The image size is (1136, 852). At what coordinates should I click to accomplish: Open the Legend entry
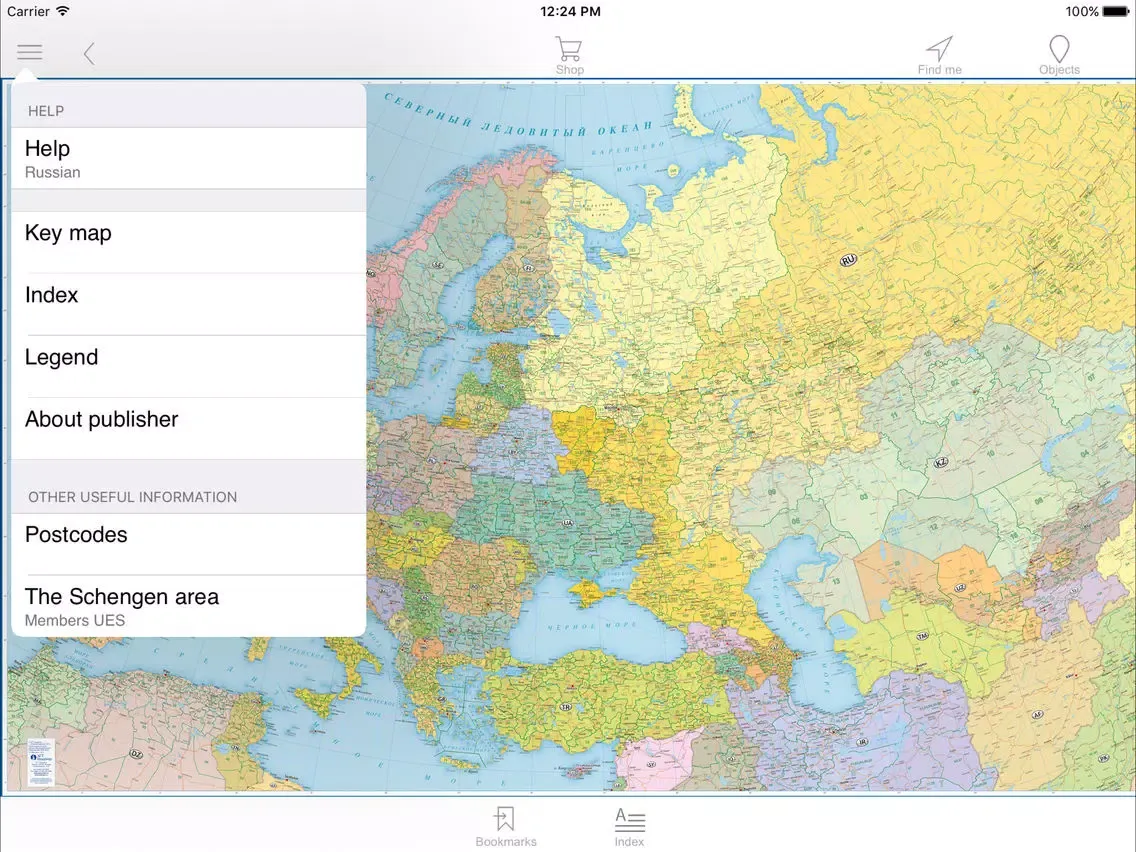[x=188, y=367]
